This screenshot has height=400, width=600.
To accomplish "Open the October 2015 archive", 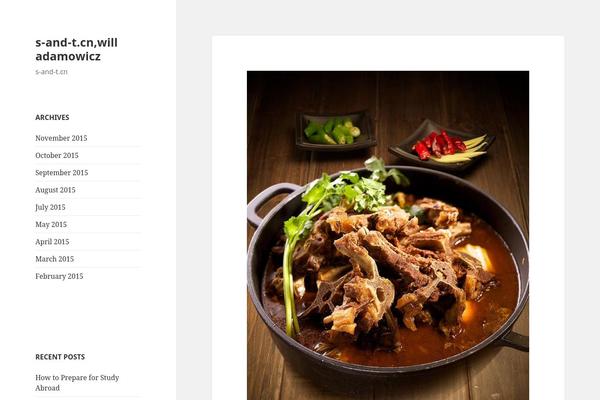I will pos(57,155).
